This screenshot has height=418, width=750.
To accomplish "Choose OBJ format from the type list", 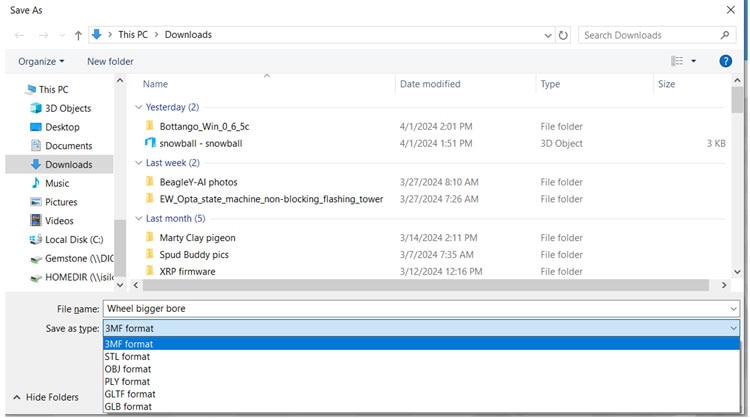I will 127,369.
